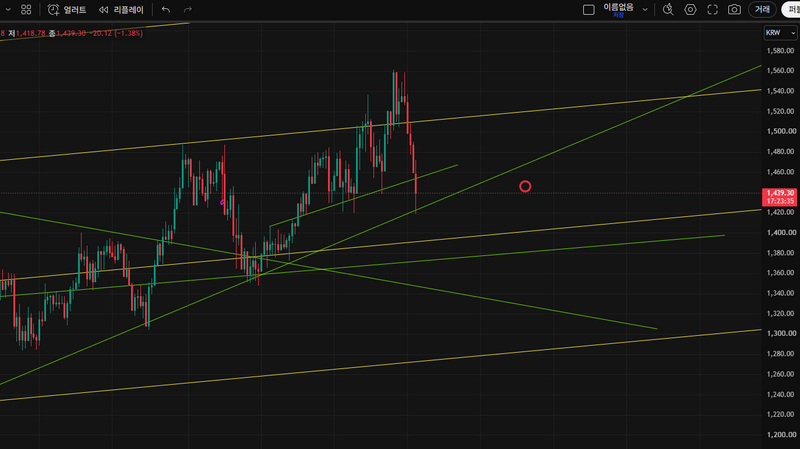Switch chart to fullscreen mode
This screenshot has width=800, height=449.
click(712, 10)
